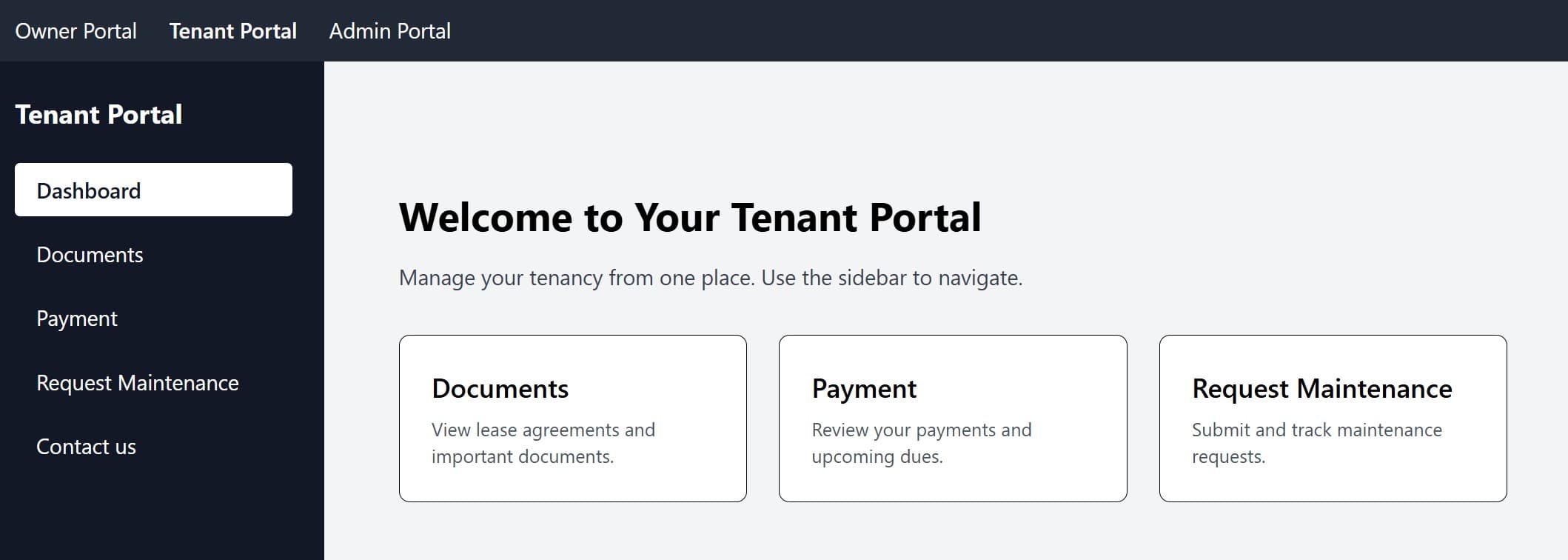The width and height of the screenshot is (1568, 560).
Task: Open the Request Maintenance card
Action: [1333, 419]
